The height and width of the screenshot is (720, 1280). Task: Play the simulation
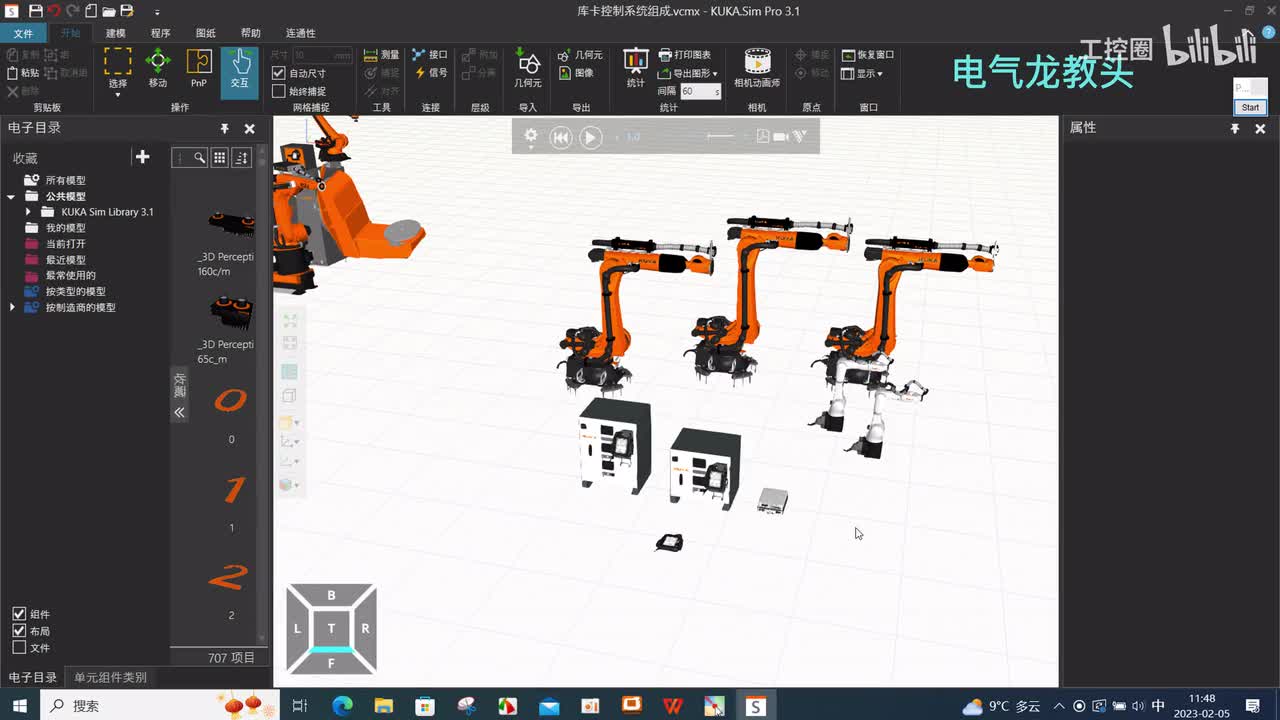(x=591, y=137)
